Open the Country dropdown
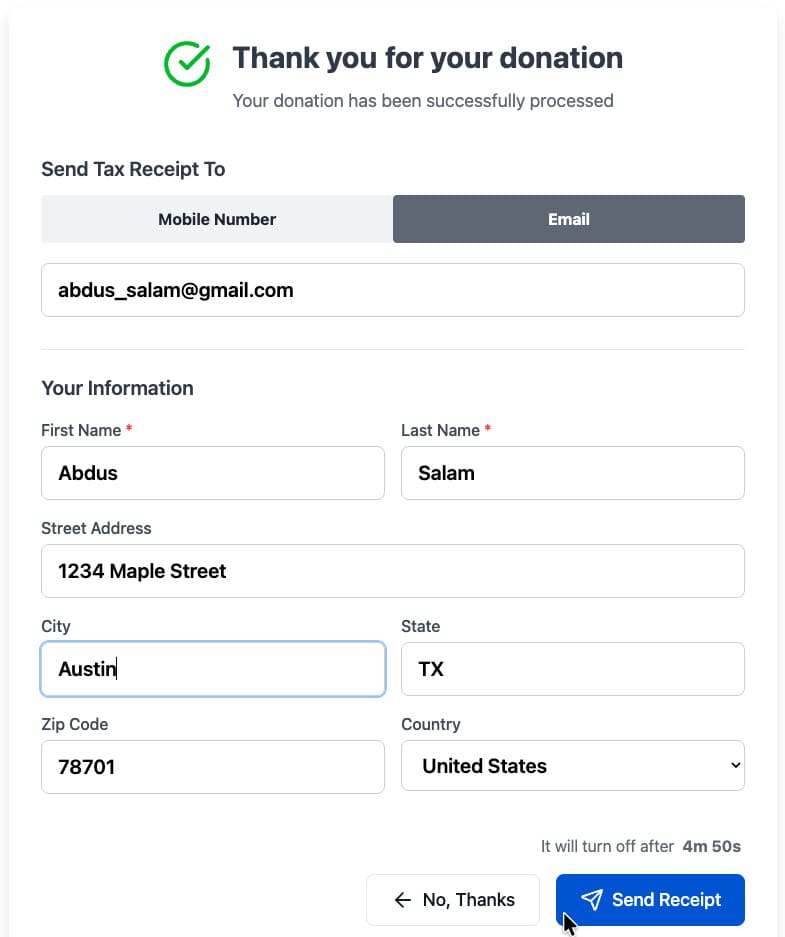Screen dimensions: 785x937 pos(573,765)
